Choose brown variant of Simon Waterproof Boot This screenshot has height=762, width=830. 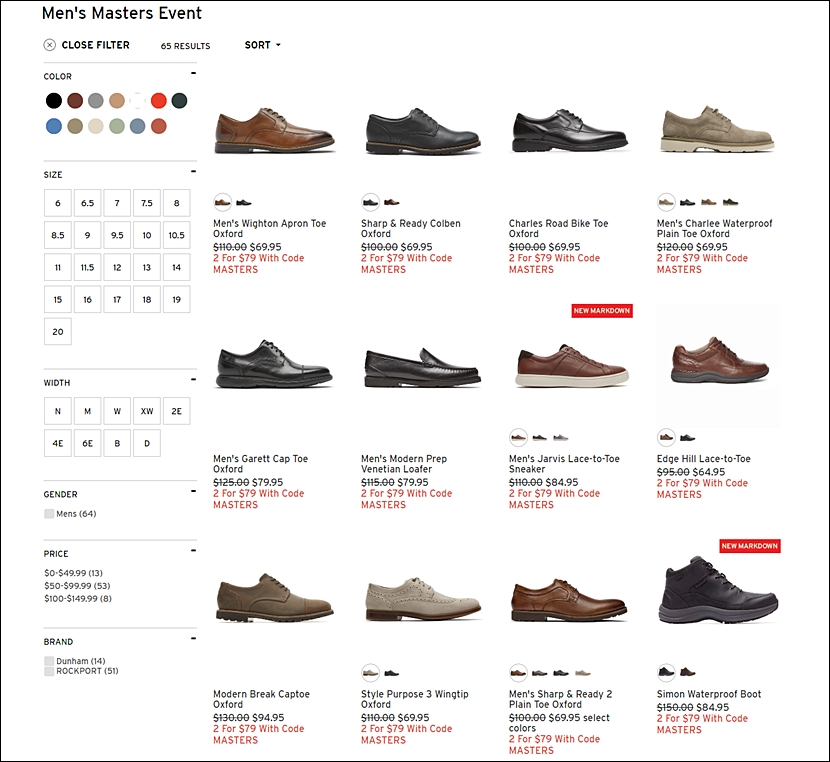point(688,673)
